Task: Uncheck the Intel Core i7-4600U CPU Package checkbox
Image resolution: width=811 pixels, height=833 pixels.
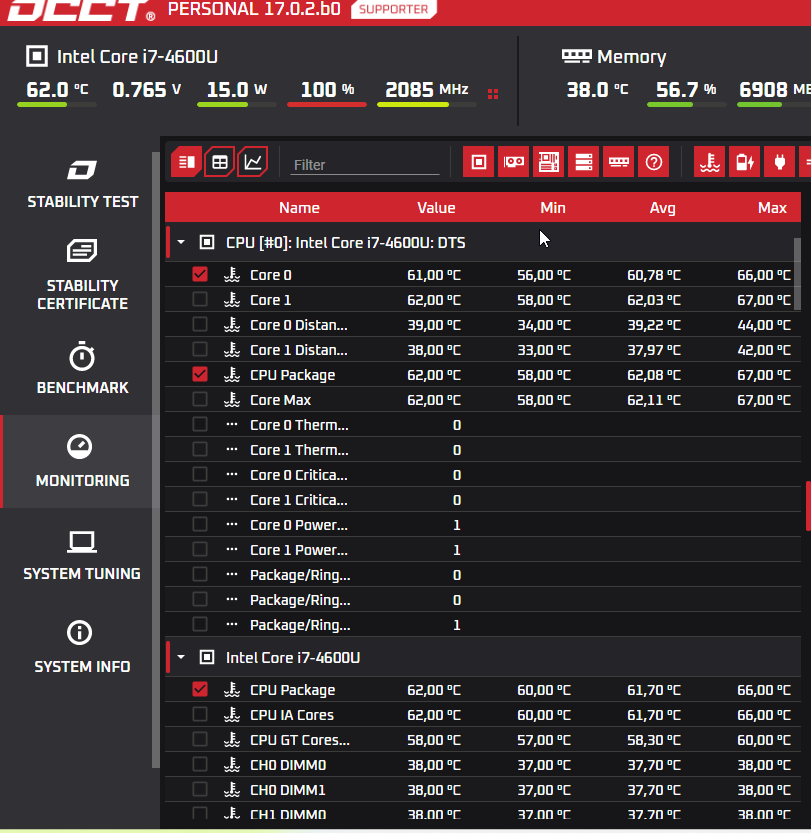Action: point(200,689)
